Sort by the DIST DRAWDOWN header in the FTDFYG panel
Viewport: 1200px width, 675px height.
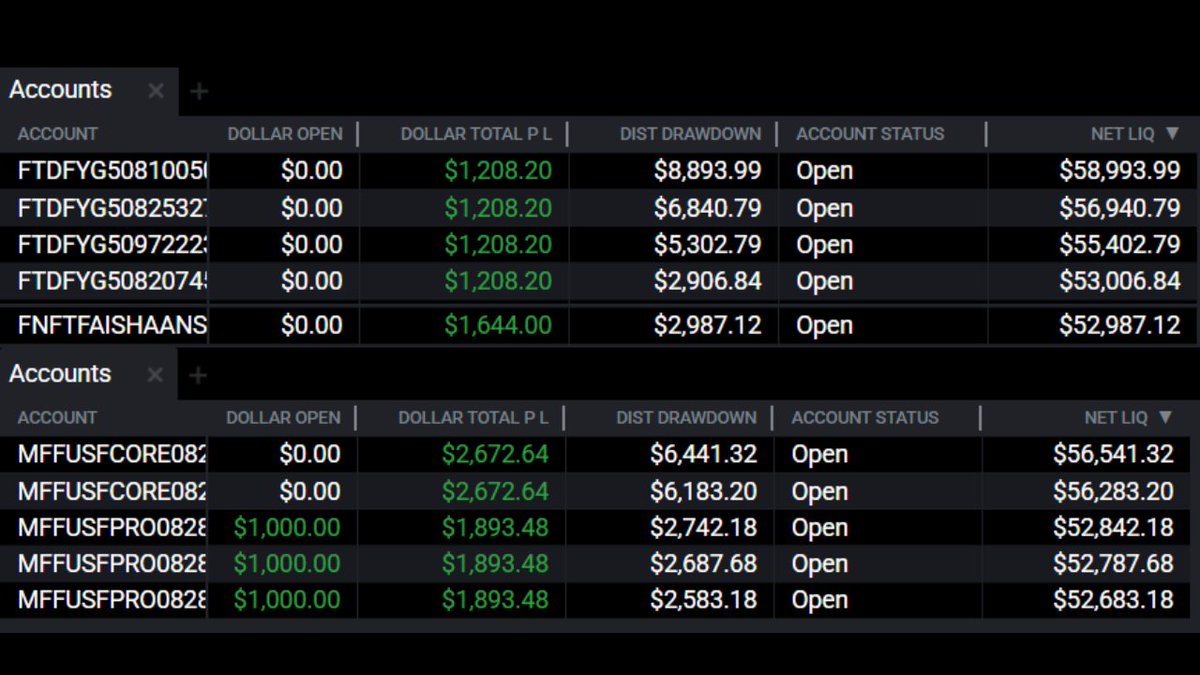tap(690, 134)
